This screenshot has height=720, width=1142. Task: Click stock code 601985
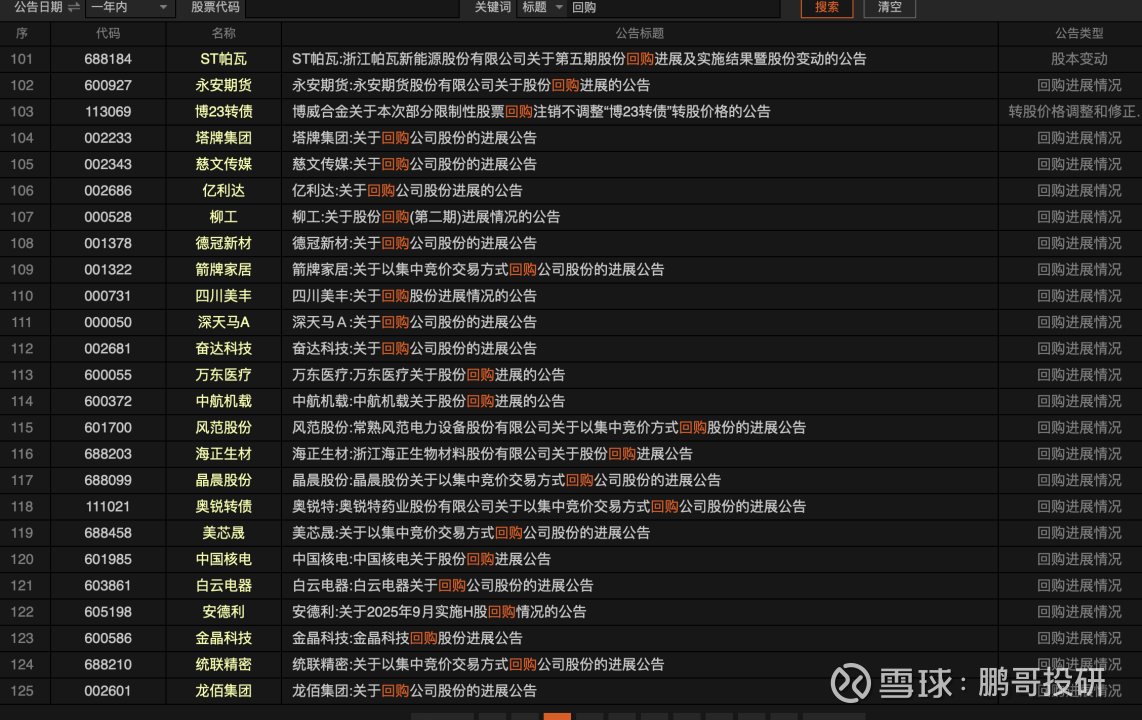coord(108,559)
